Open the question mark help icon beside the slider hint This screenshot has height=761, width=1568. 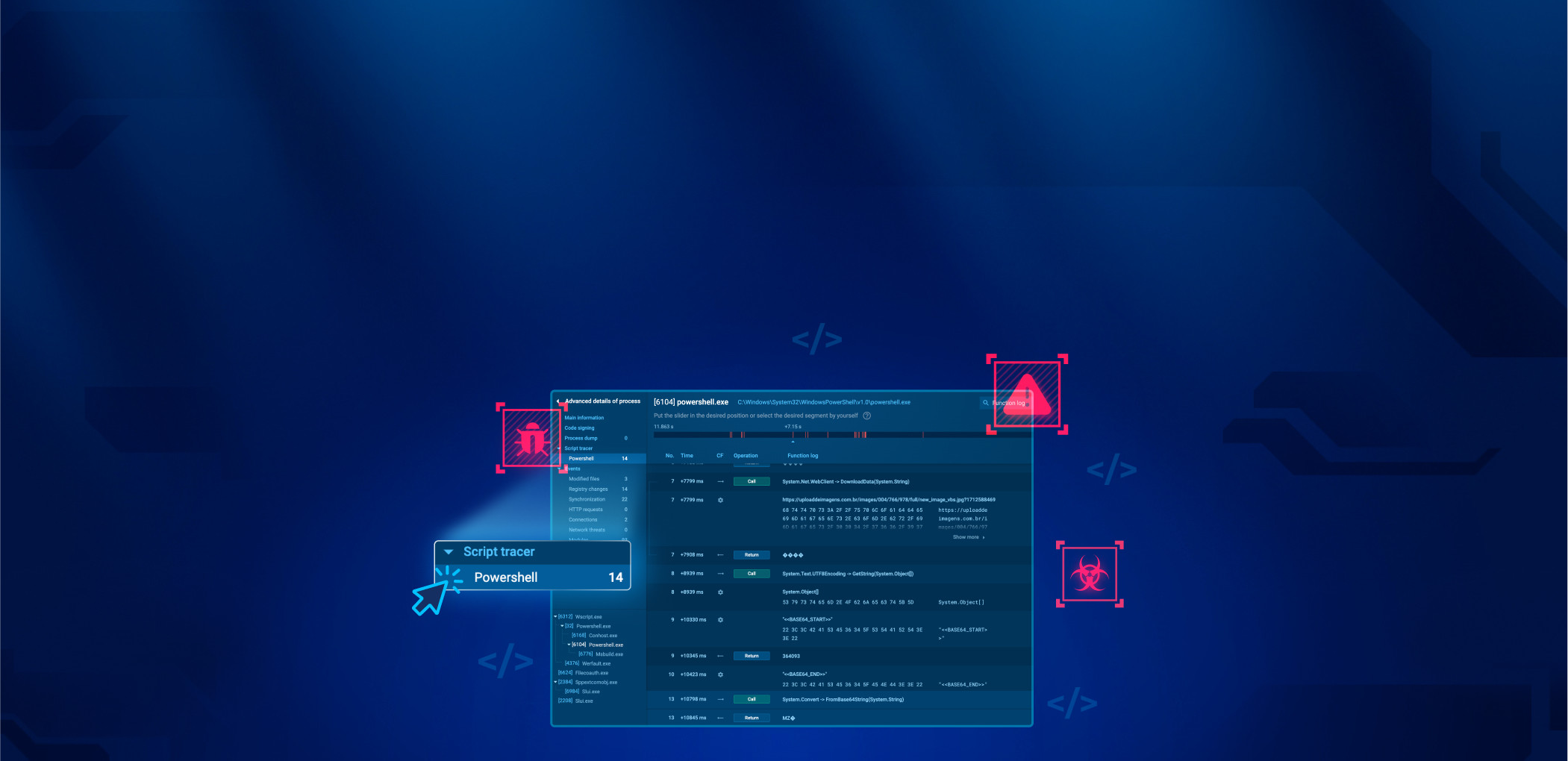pos(866,416)
